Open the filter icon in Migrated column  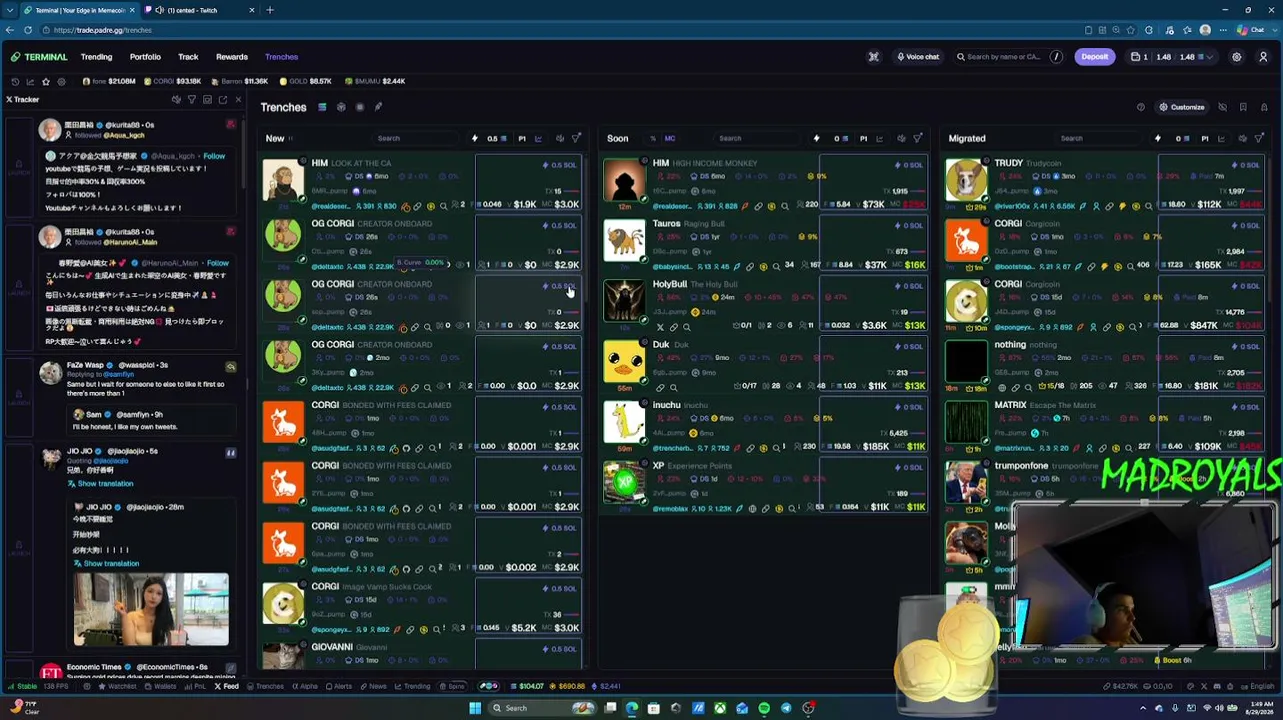(x=1260, y=138)
